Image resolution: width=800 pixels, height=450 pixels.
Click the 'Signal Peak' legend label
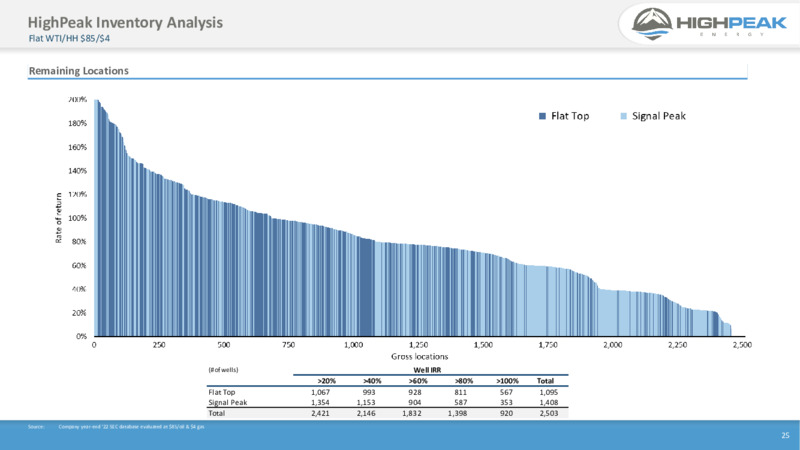[659, 116]
